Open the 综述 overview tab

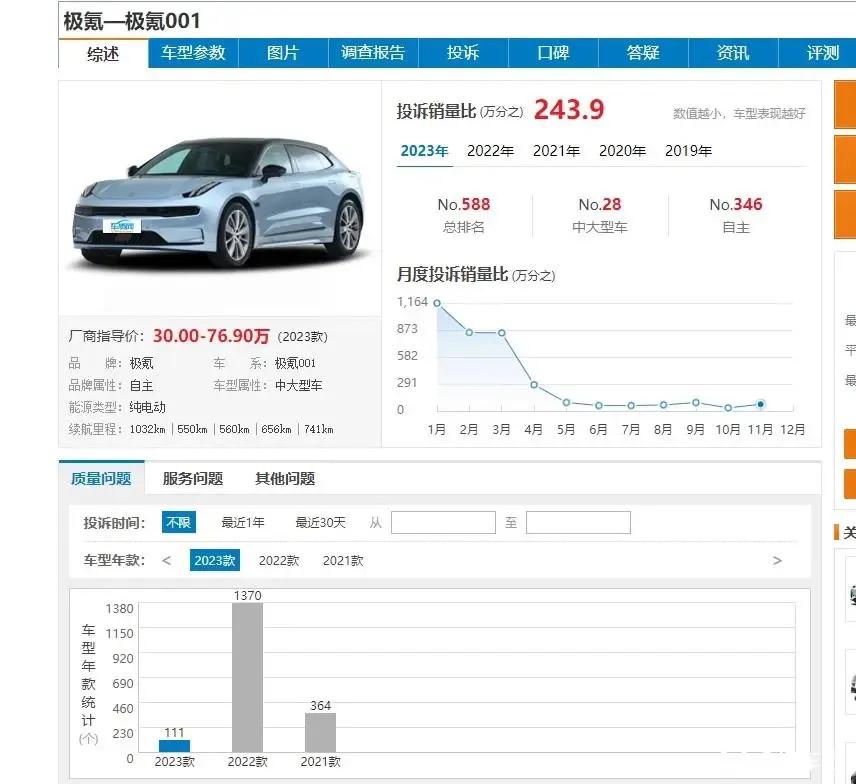pos(103,54)
